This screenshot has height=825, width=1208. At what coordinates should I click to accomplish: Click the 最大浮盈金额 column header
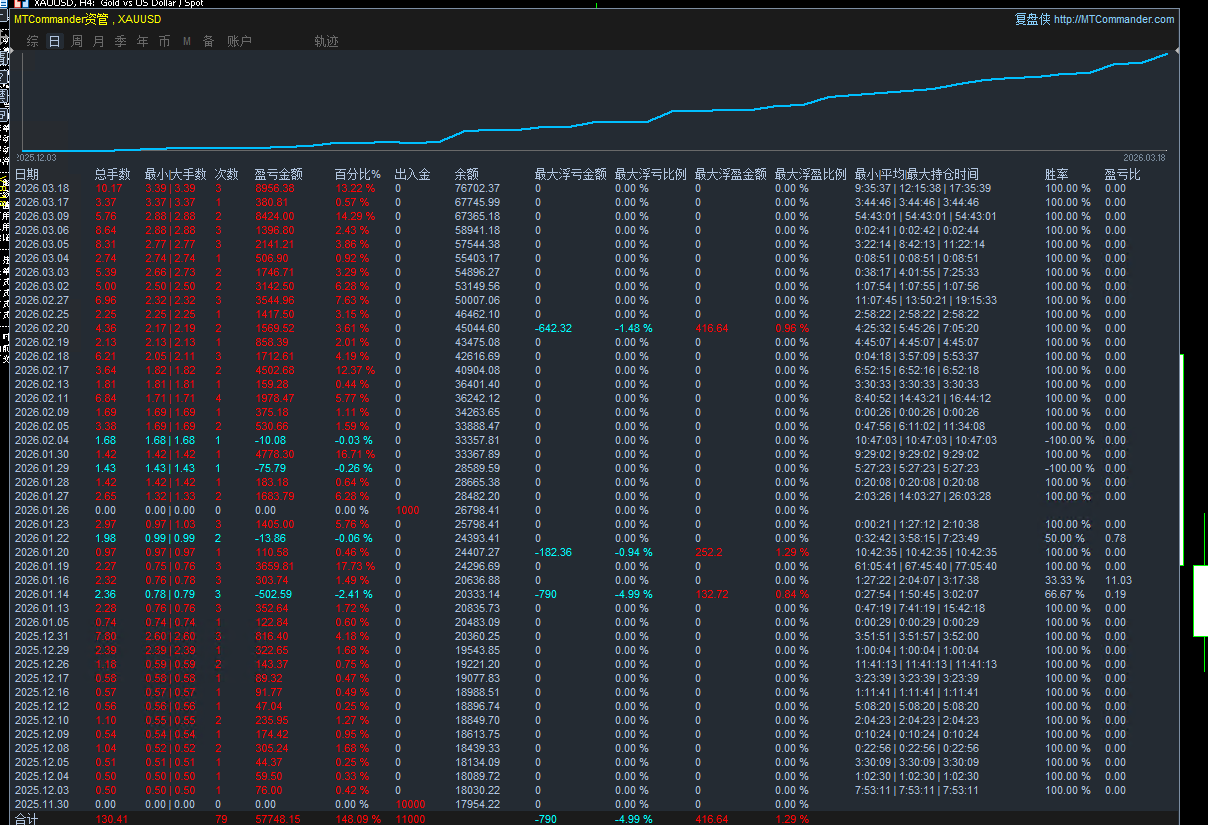[730, 174]
